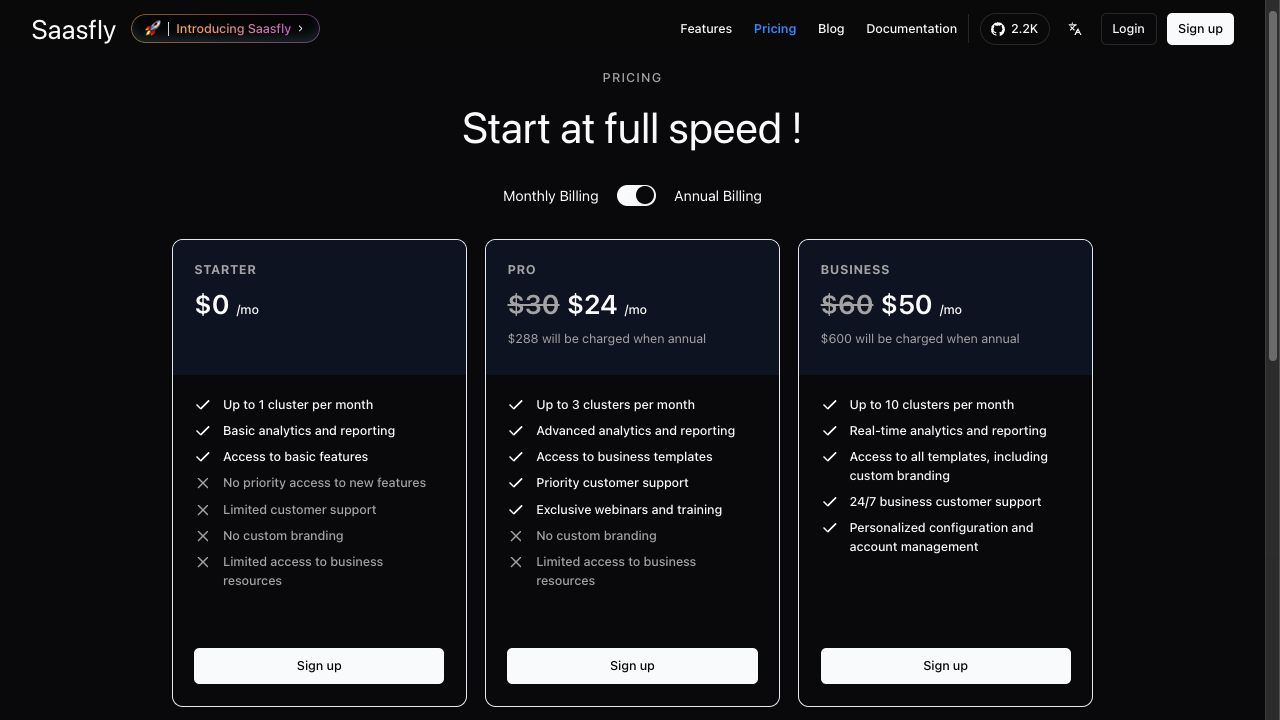Click the rocket icon in the announcement banner

tap(152, 29)
